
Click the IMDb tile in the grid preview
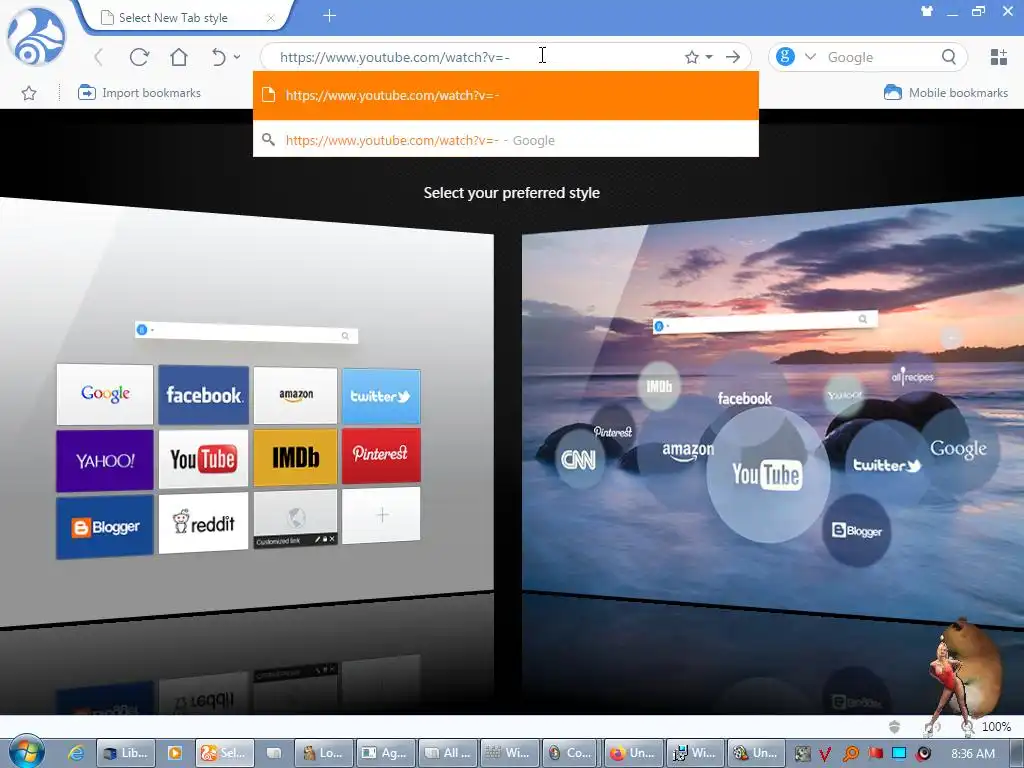tap(295, 457)
